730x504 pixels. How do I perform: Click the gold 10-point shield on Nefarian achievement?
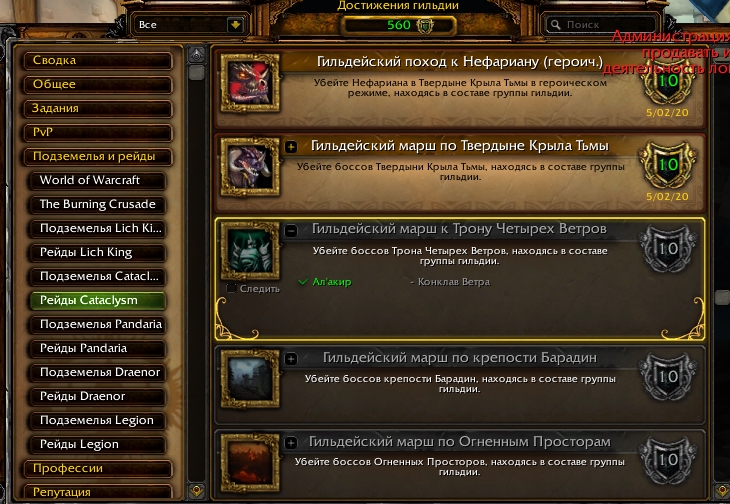[668, 81]
